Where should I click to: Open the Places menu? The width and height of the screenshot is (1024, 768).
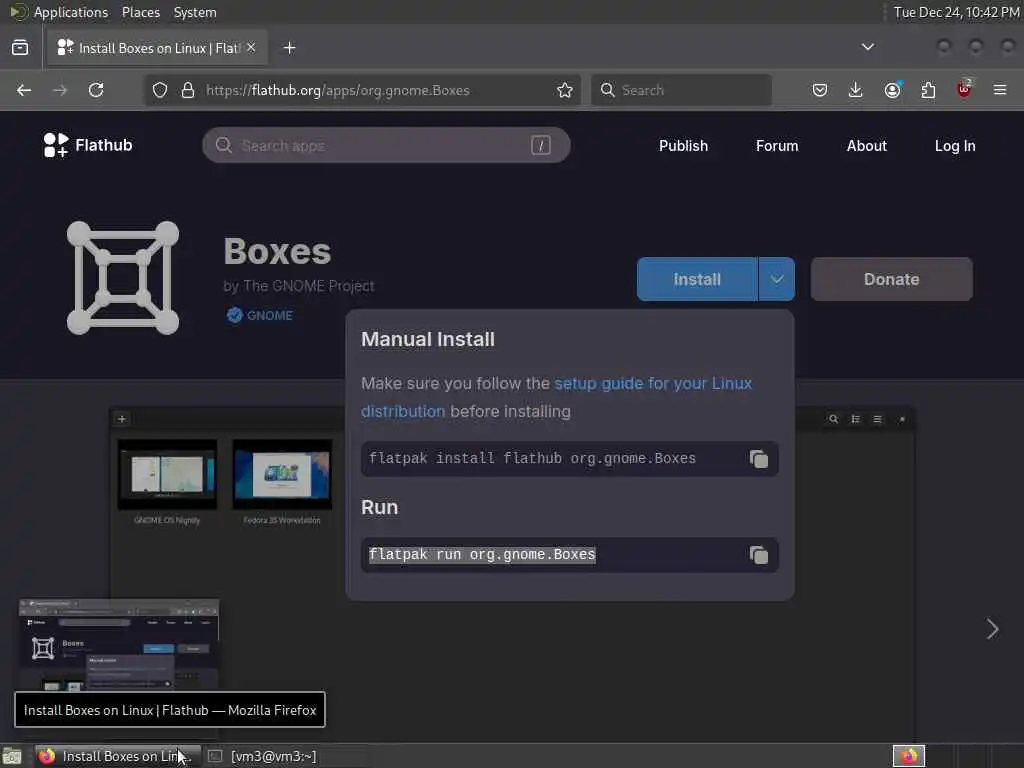[141, 12]
